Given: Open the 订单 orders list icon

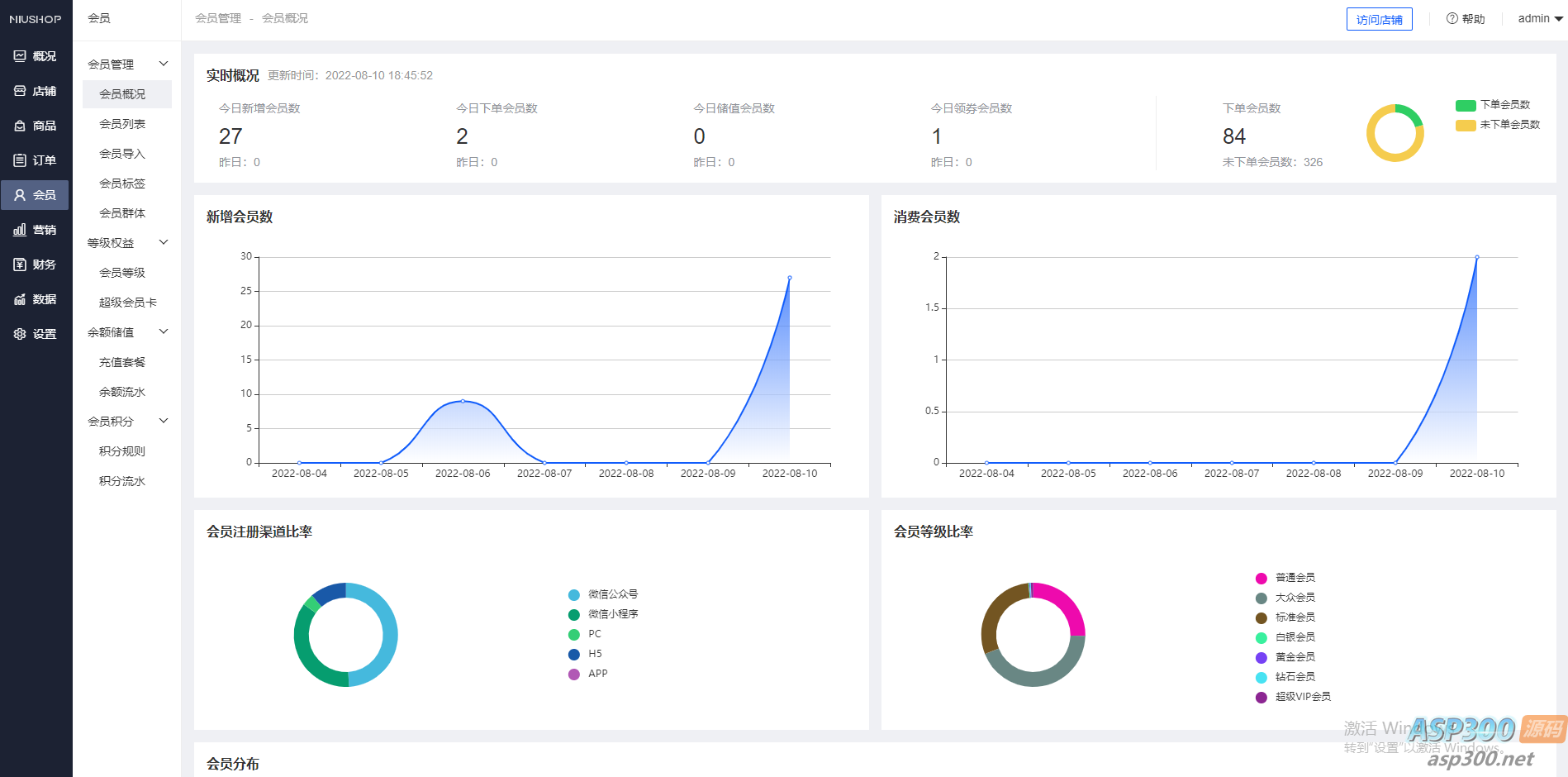Looking at the screenshot, I should pyautogui.click(x=20, y=160).
